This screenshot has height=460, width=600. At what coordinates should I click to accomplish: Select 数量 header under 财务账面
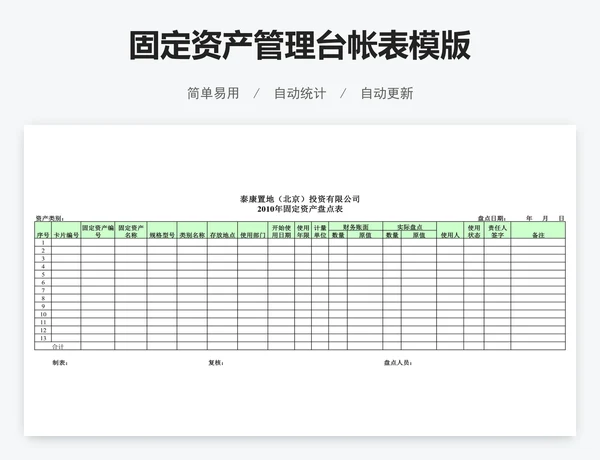click(338, 235)
